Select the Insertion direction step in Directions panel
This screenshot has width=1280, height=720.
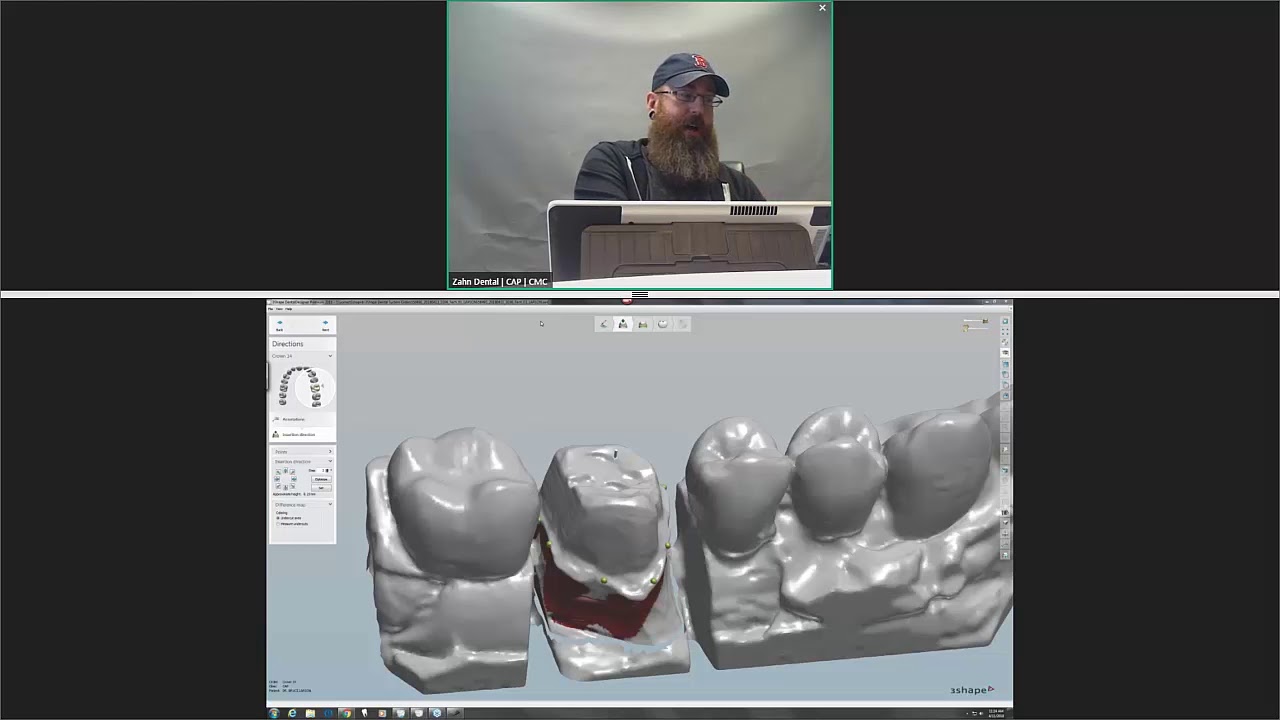[302, 434]
